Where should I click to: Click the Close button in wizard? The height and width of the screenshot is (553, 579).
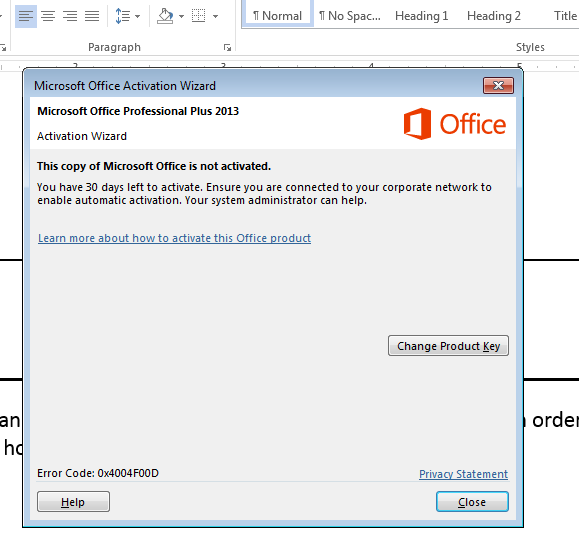coord(472,502)
